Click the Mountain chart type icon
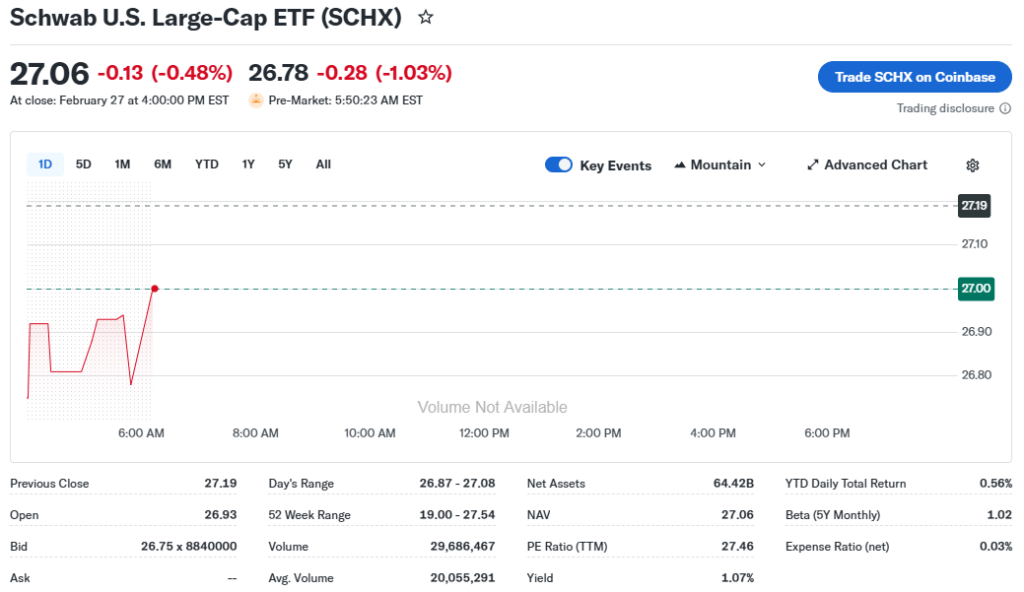The height and width of the screenshot is (592, 1024). coord(681,165)
